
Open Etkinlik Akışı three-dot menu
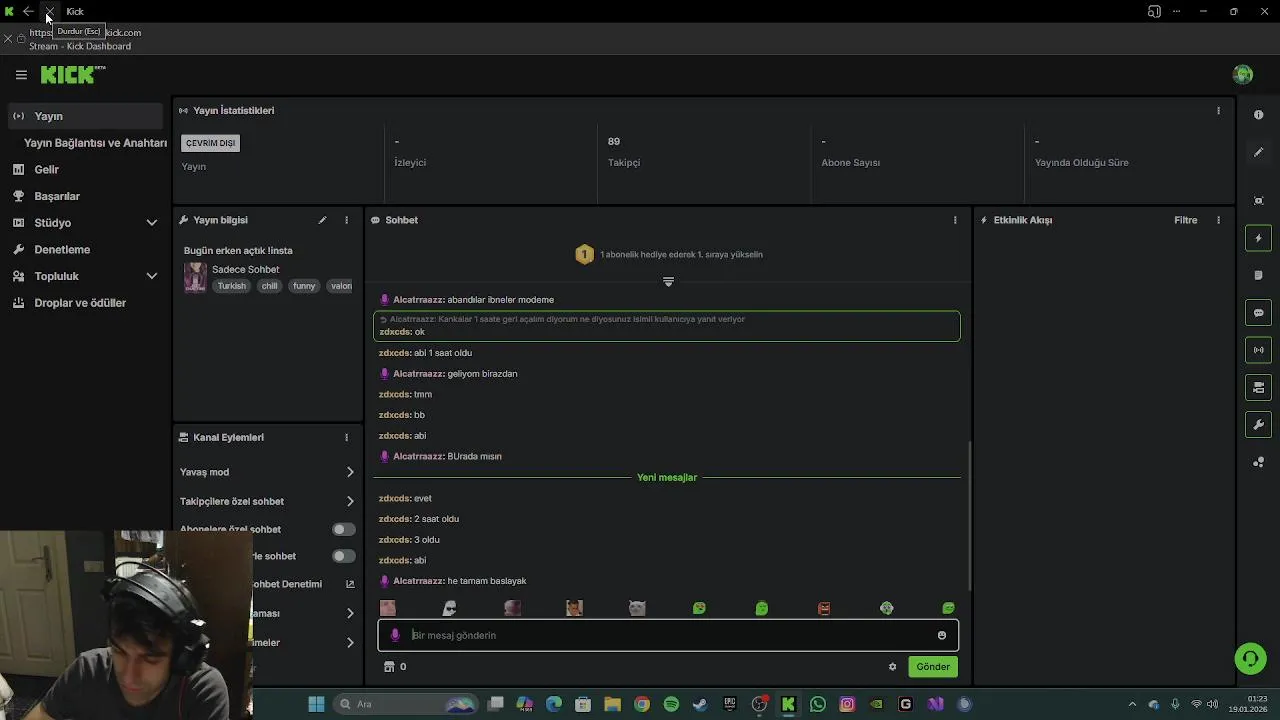coord(1218,220)
